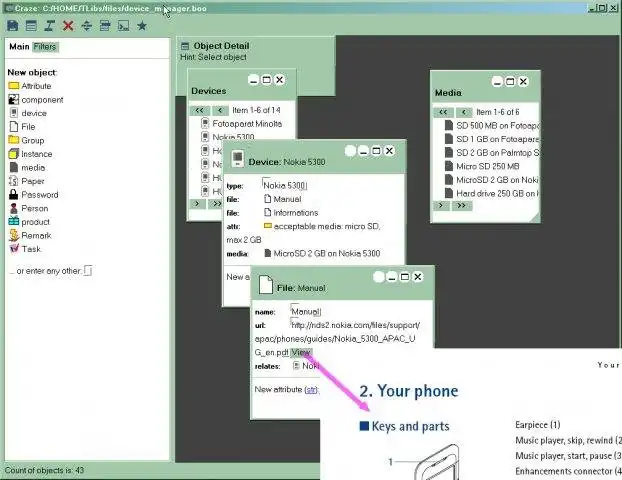The width and height of the screenshot is (622, 480).
Task: Open SD 2 GB on Palmtop media item
Action: tap(491, 152)
